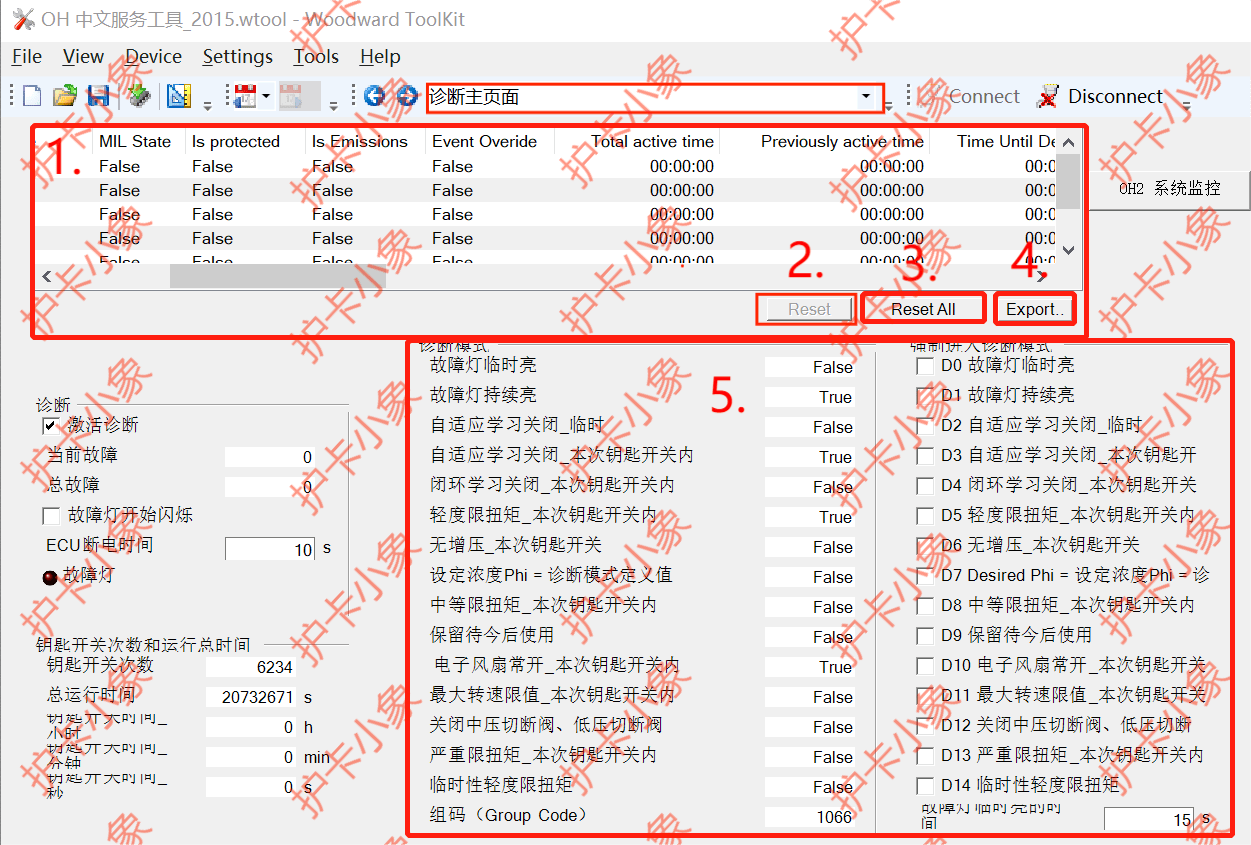Click the ECU断电时间 input field
Image resolution: width=1251 pixels, height=845 pixels.
click(270, 549)
